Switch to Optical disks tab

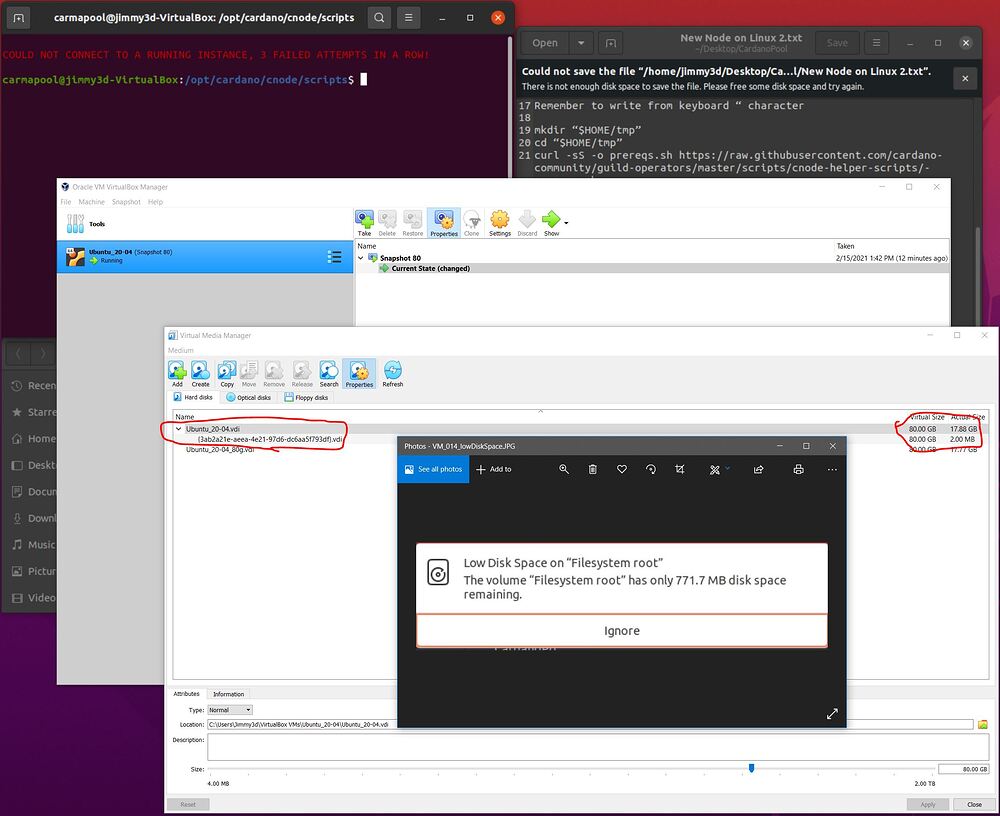pyautogui.click(x=249, y=397)
